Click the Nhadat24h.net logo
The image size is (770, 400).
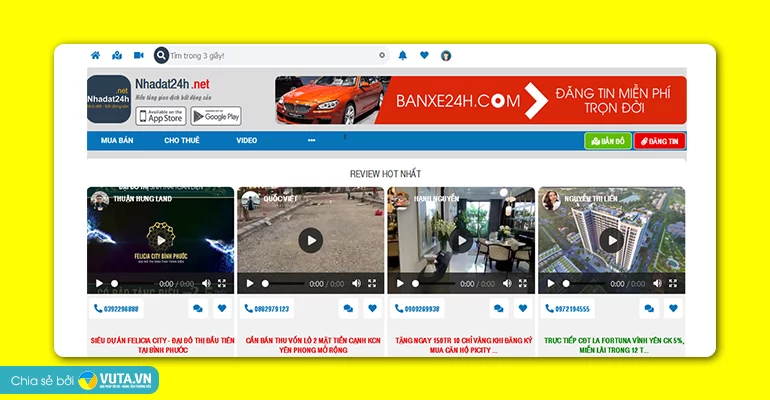pos(109,99)
